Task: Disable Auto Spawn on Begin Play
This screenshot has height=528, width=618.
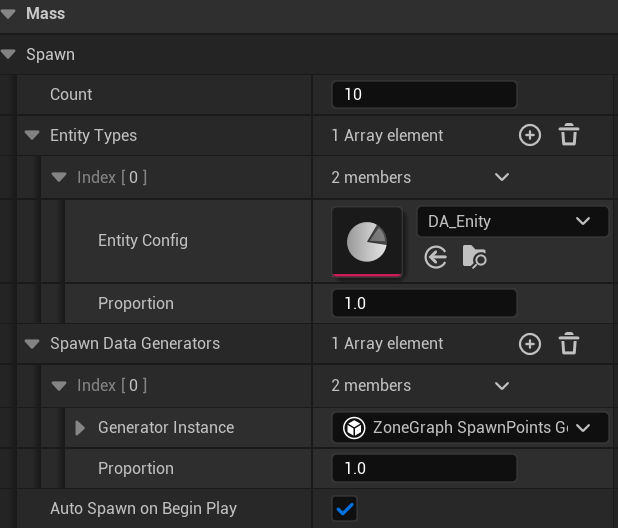Action: 345,509
